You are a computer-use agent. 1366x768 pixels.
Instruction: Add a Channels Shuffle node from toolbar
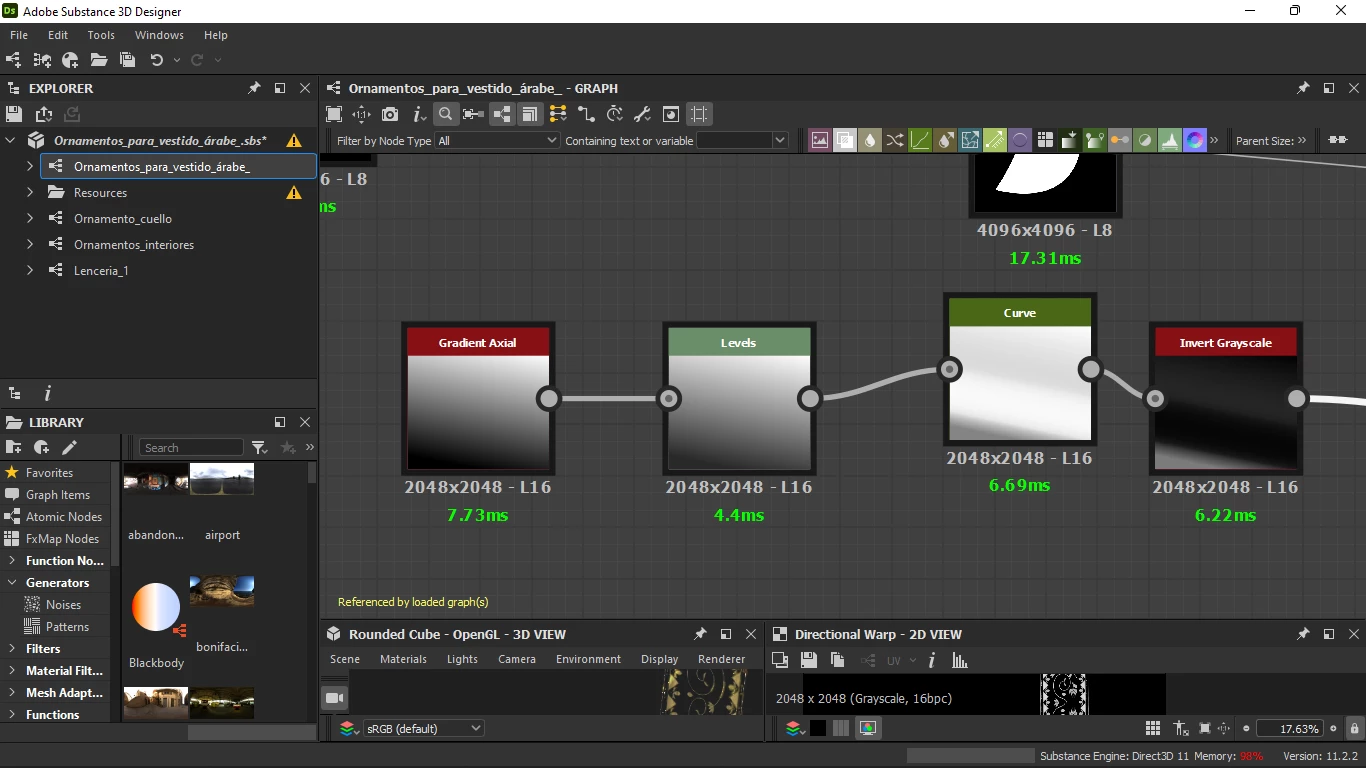[895, 140]
